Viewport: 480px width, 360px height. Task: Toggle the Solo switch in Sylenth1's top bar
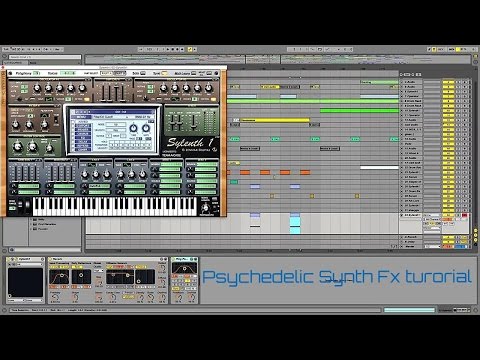pyautogui.click(x=143, y=73)
